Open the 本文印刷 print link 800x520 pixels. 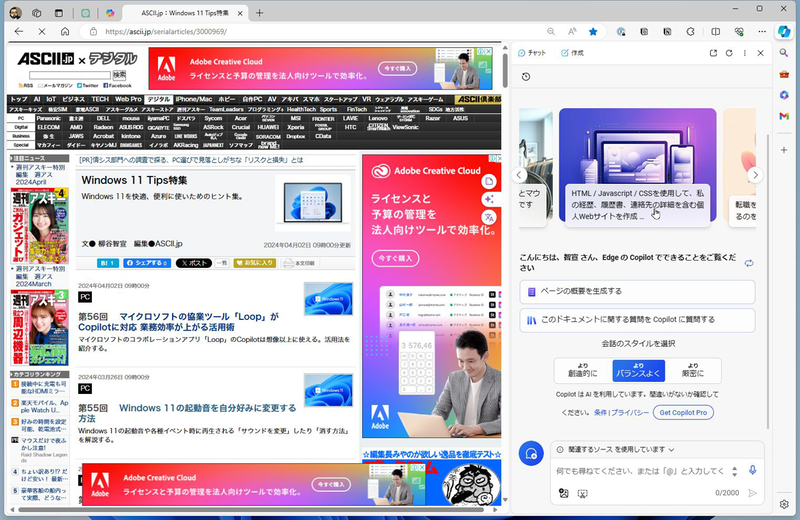(x=299, y=263)
